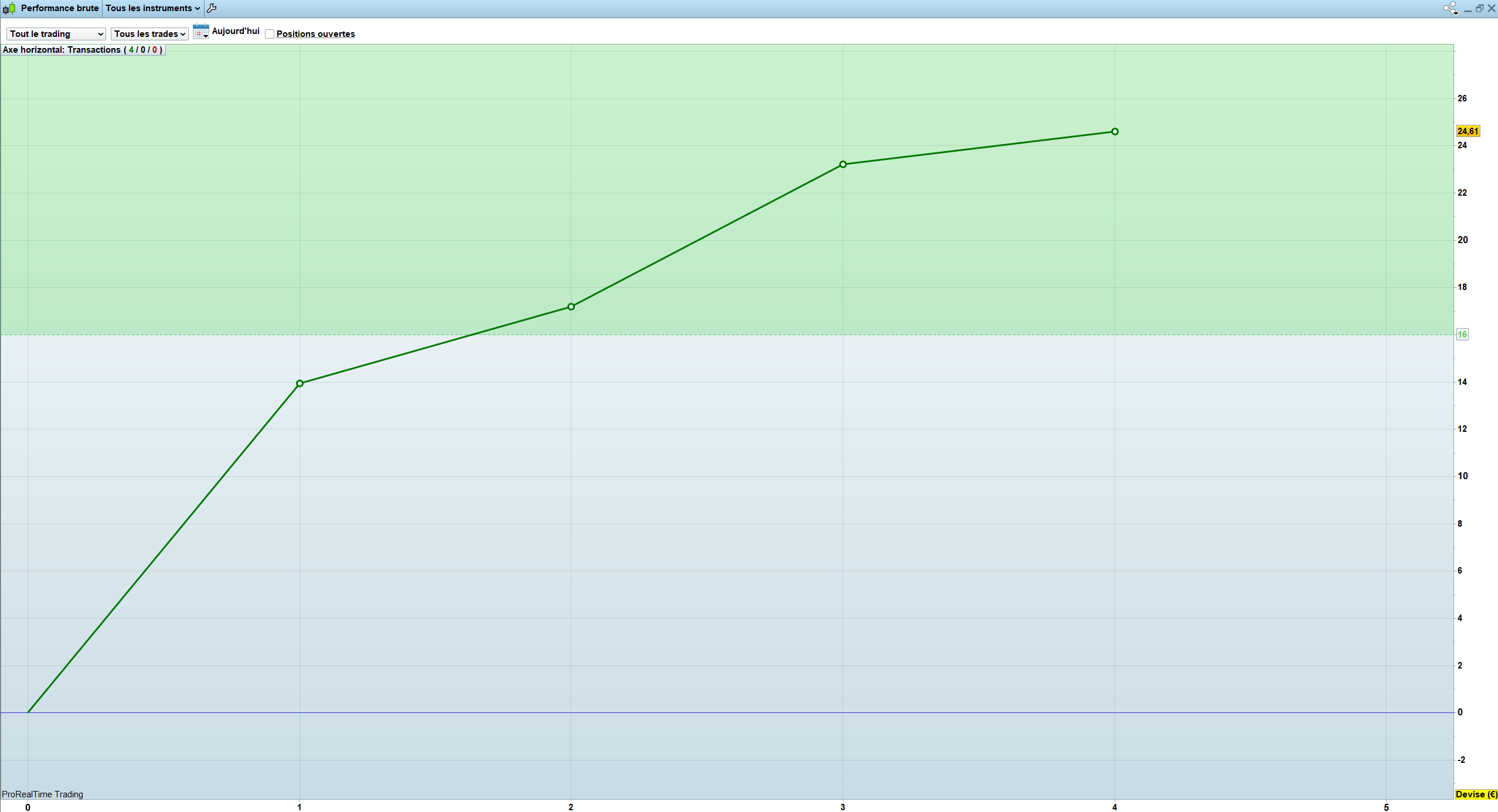Click the green 16 level marker

click(1462, 335)
